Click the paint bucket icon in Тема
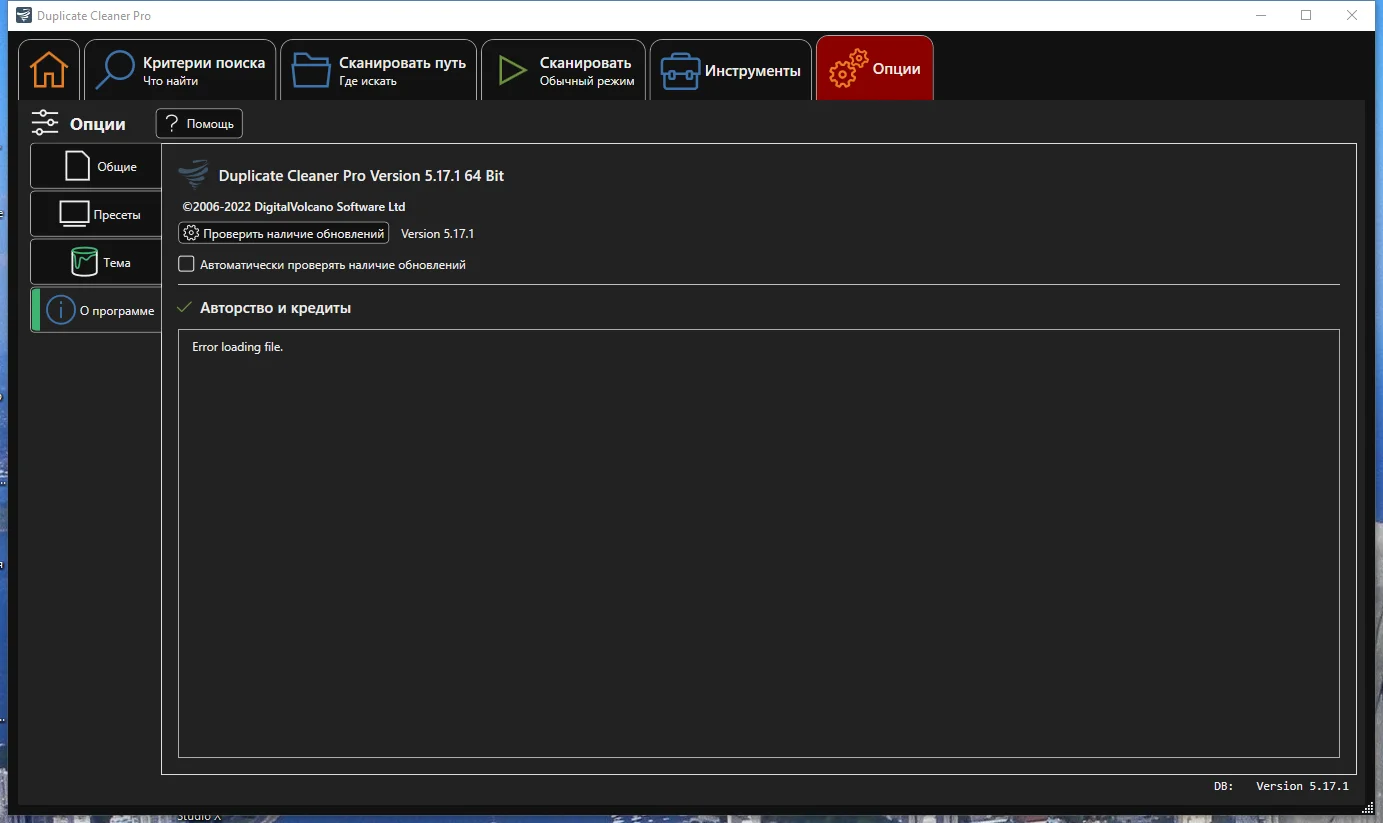 tap(84, 262)
